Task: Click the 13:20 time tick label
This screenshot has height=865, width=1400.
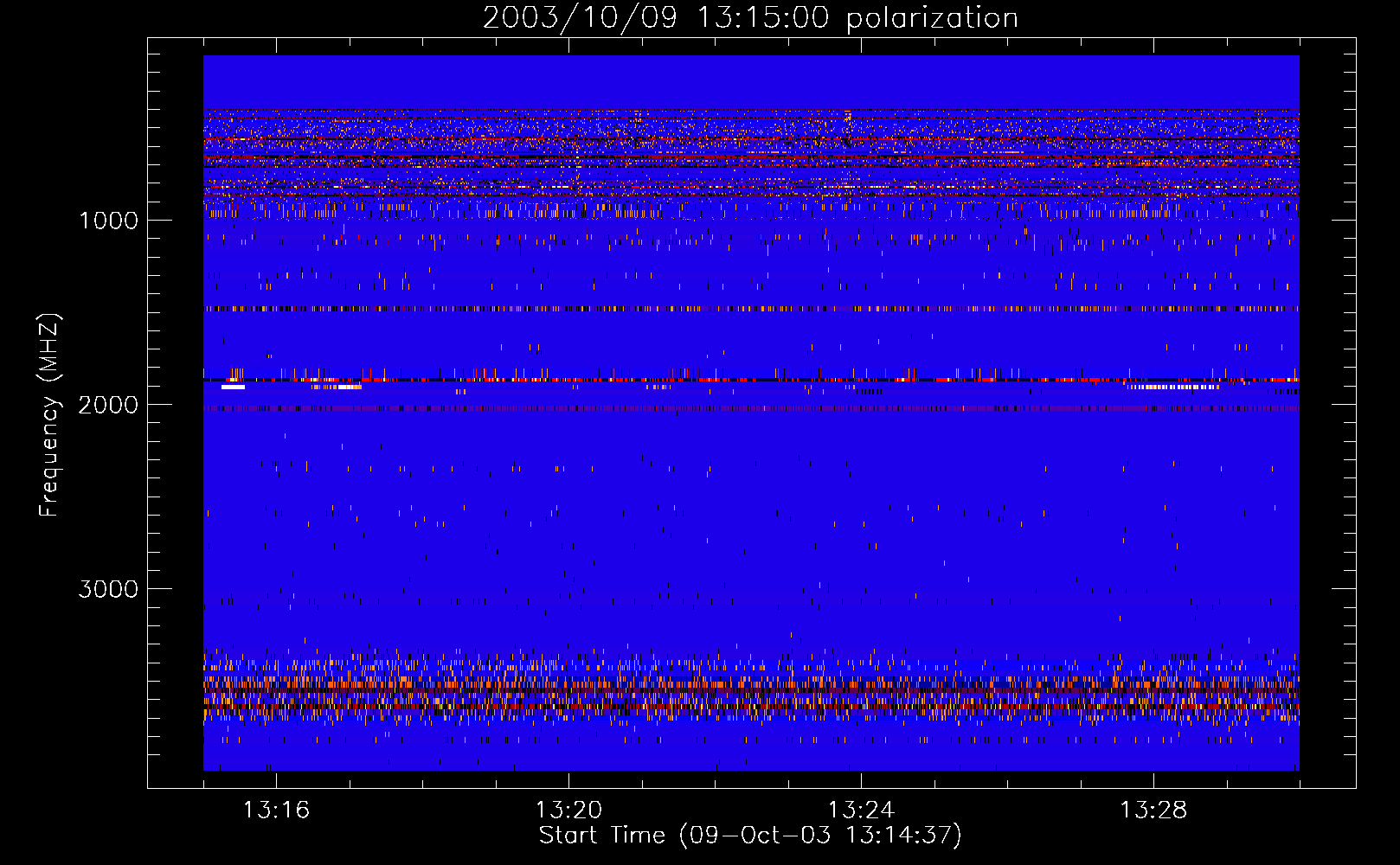Action: coord(568,810)
